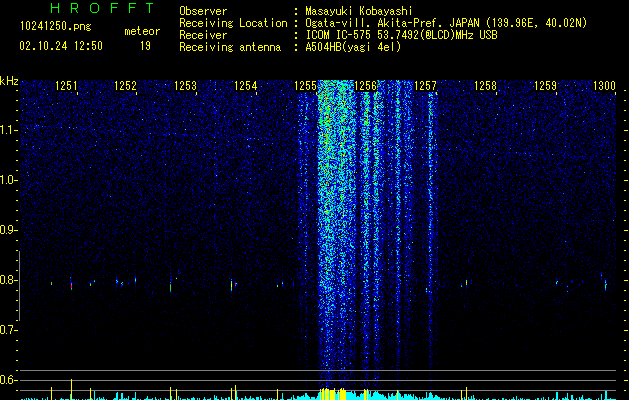Click the kHz axis unit label
629x400 pixels.
(9, 81)
